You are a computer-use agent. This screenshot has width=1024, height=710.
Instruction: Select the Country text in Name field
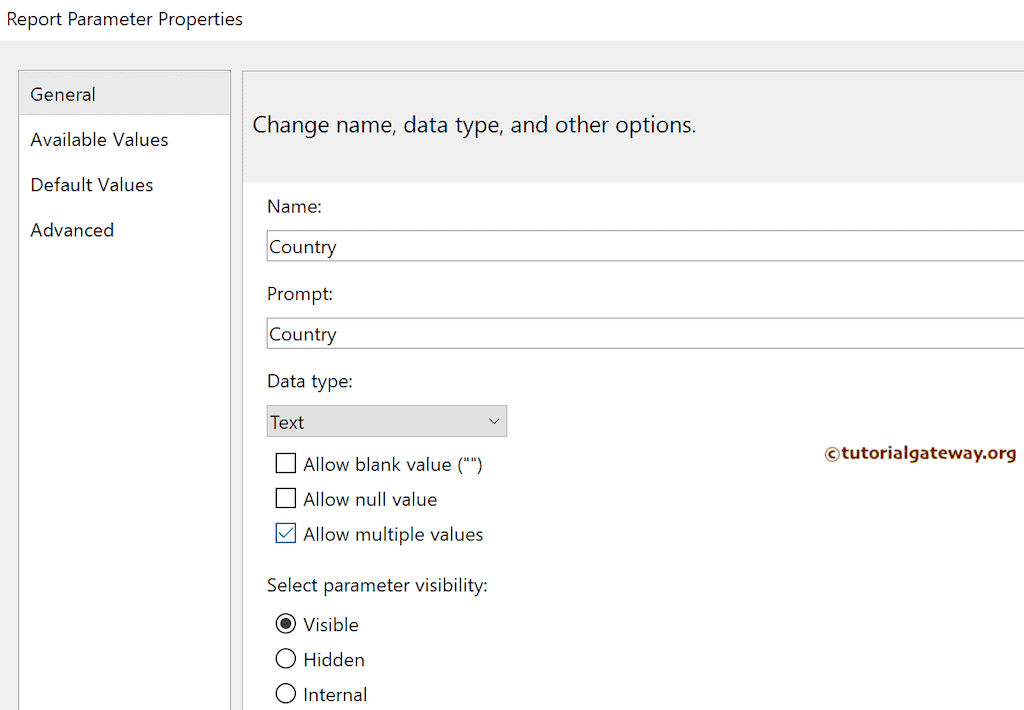tap(302, 245)
